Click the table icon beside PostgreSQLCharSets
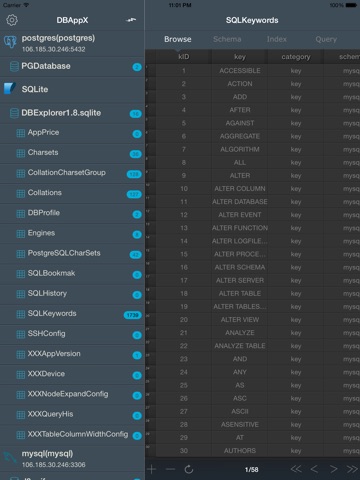The image size is (360, 480). coord(21,254)
